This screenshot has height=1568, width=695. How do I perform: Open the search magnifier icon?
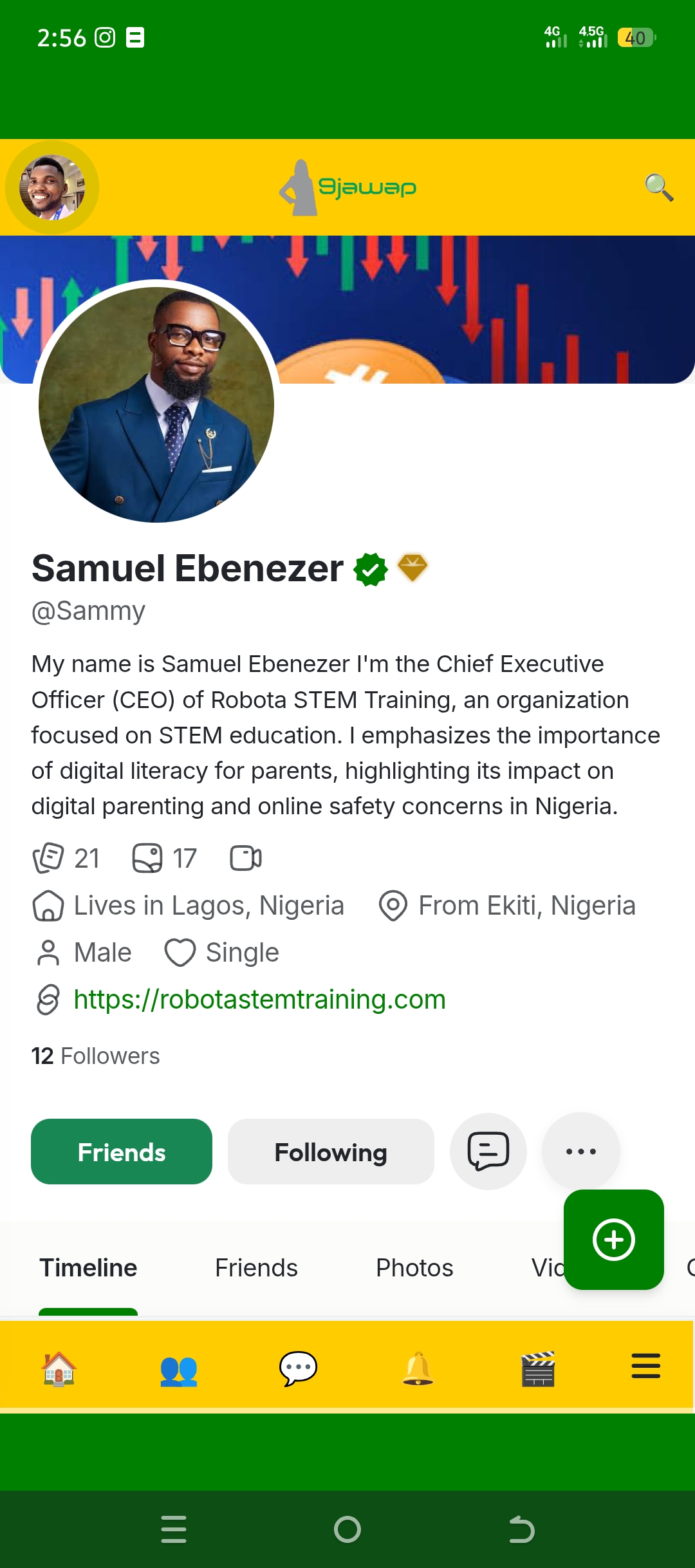click(659, 187)
